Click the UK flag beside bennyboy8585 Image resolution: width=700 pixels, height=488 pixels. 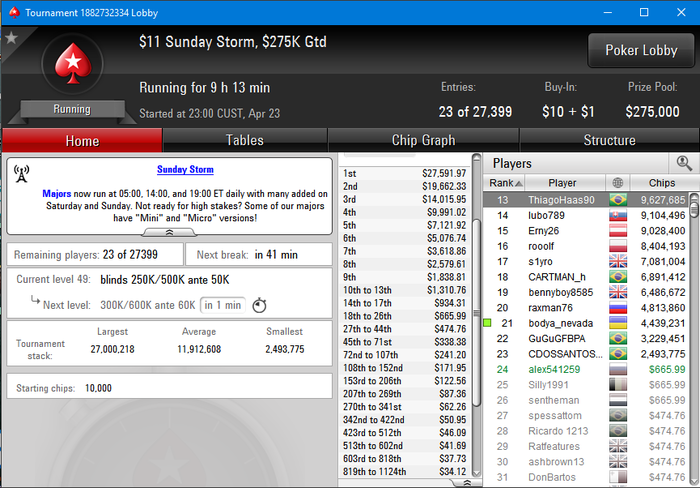point(618,292)
